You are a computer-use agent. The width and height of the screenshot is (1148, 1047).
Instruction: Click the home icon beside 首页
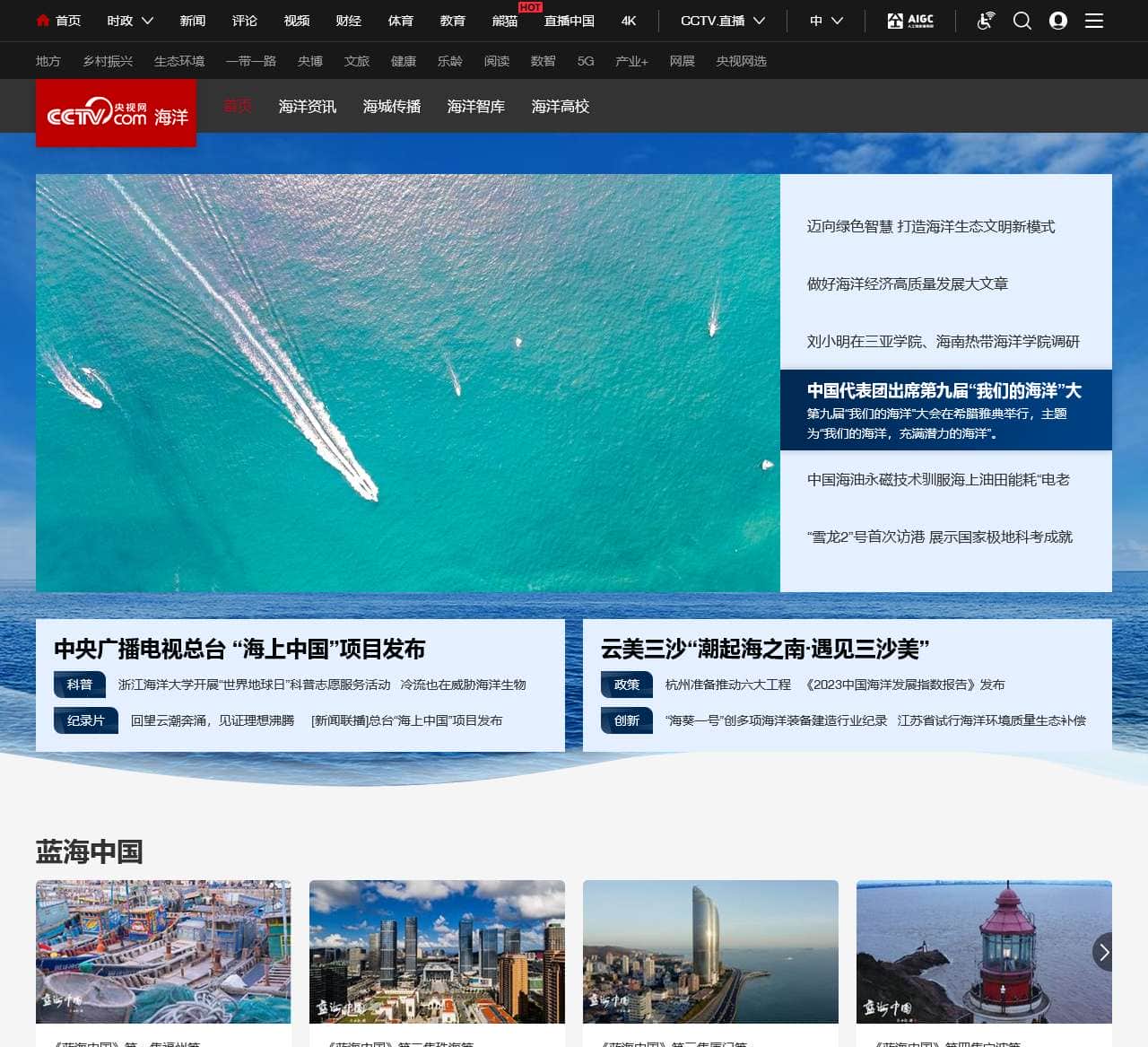click(42, 20)
